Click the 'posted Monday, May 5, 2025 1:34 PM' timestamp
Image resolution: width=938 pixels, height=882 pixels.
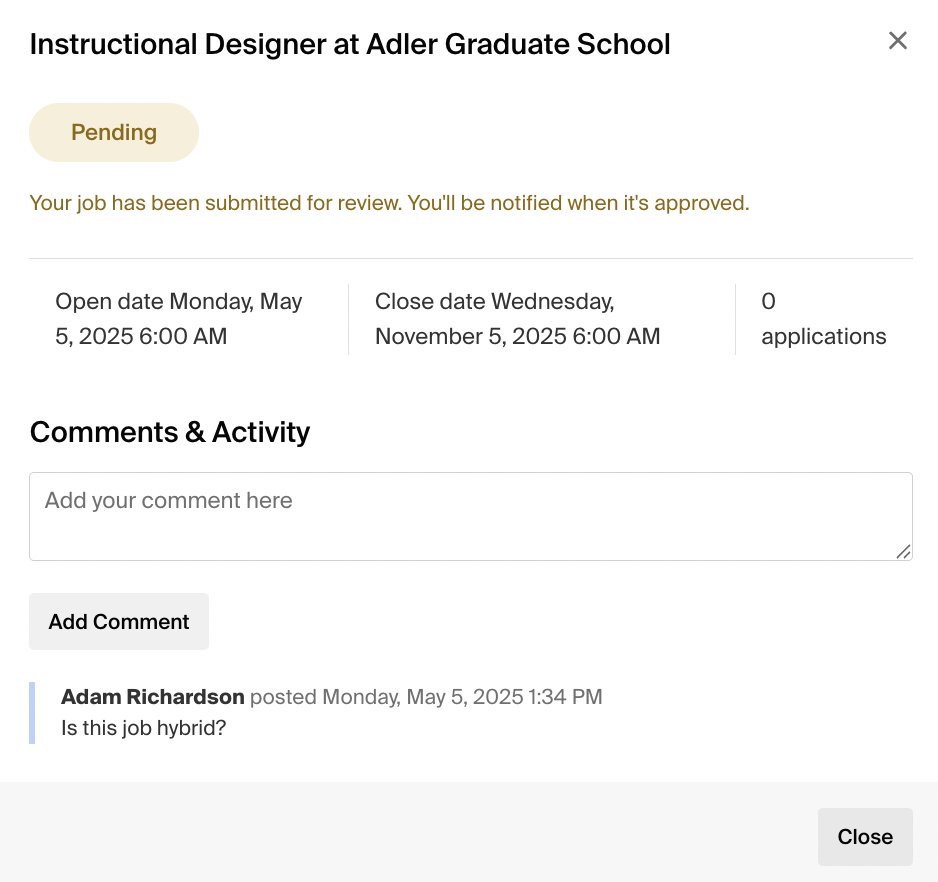tap(426, 697)
